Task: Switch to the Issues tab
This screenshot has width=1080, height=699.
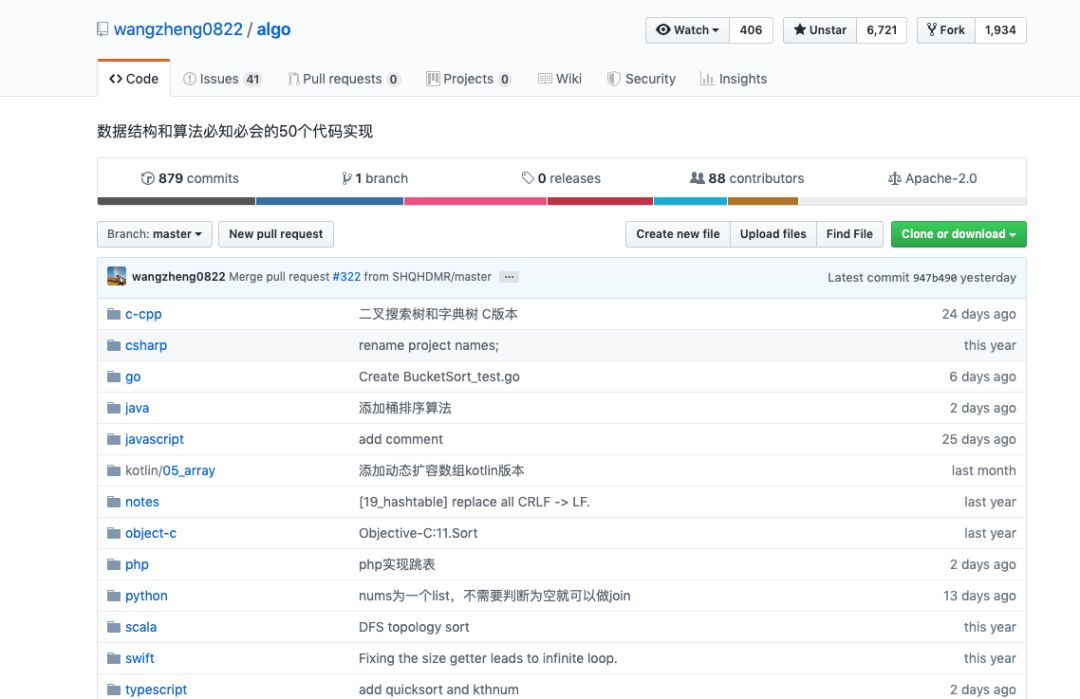Action: pyautogui.click(x=222, y=78)
